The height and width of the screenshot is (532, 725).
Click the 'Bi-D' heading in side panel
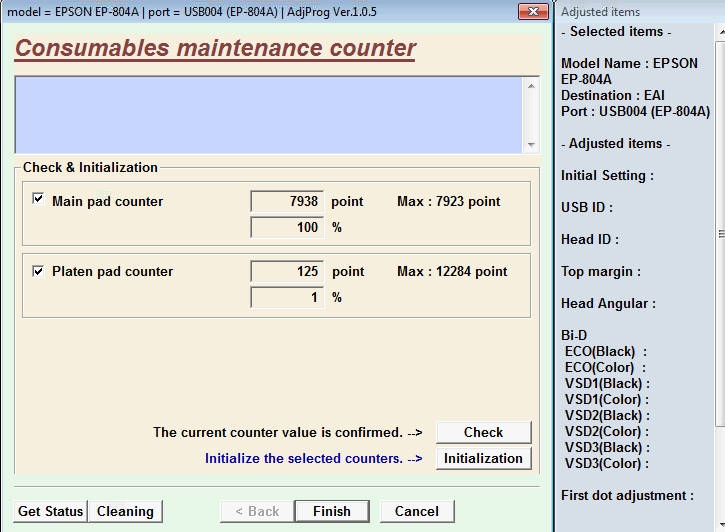tap(574, 335)
